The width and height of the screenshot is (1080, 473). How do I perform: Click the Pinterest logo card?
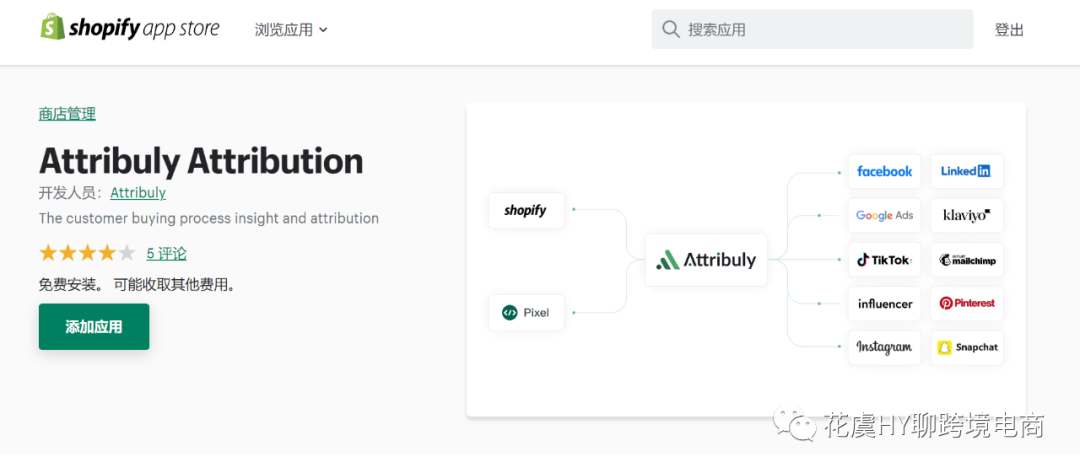pyautogui.click(x=966, y=304)
